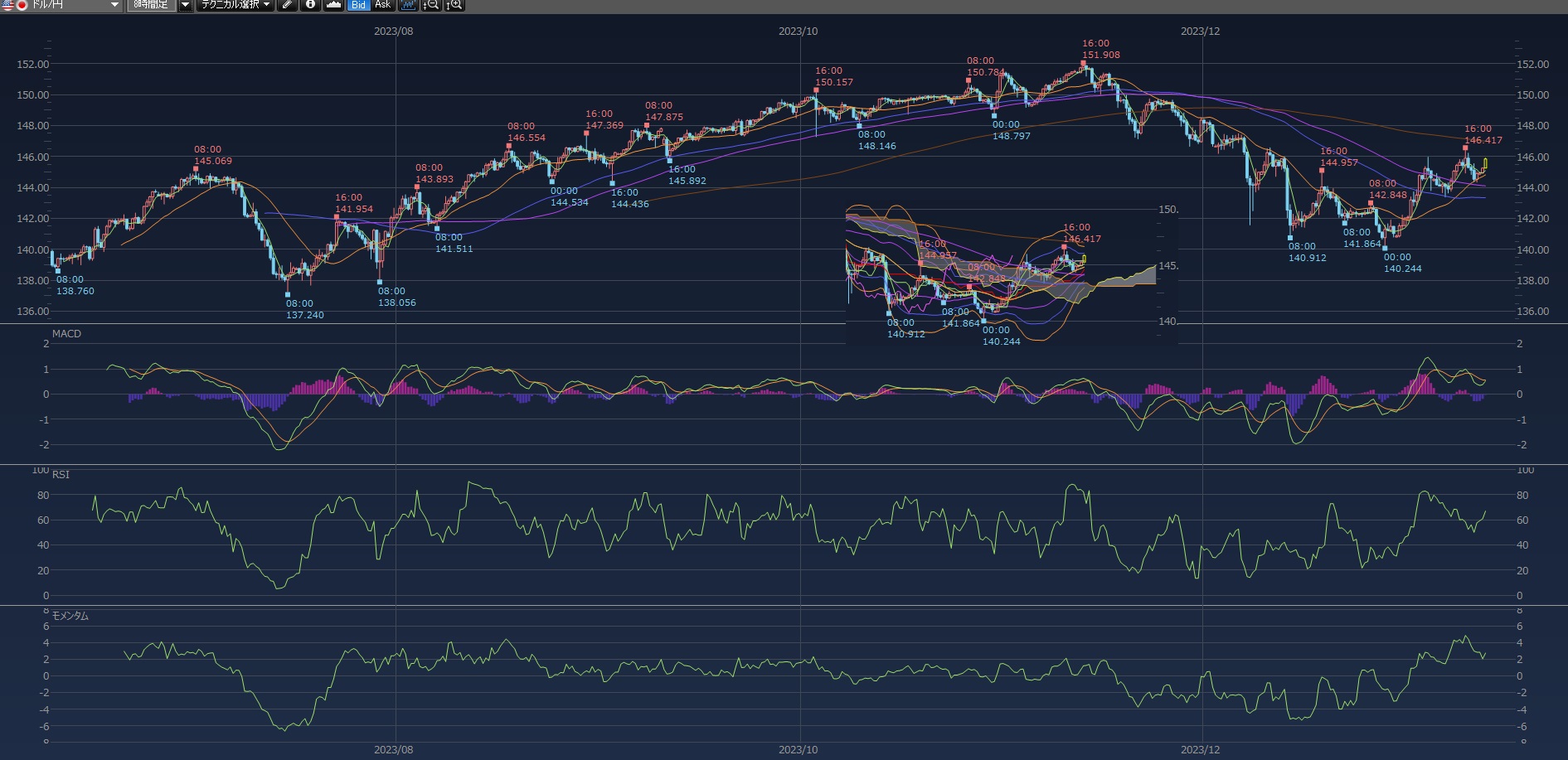1568x760 pixels.
Task: Switch the price display to Ask
Action: point(382,5)
